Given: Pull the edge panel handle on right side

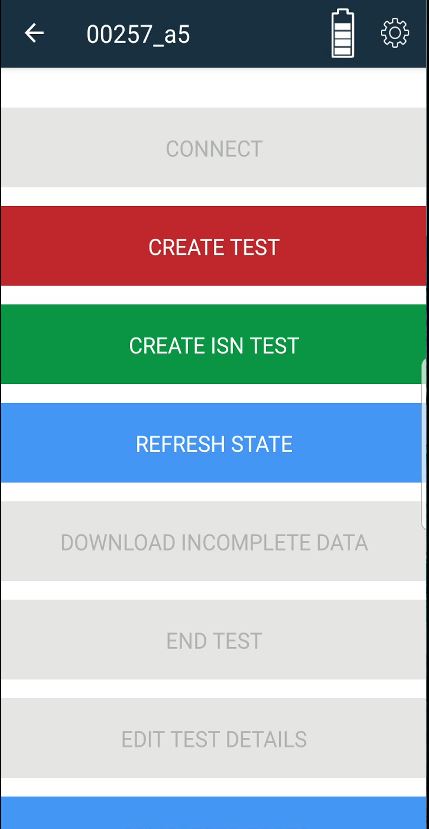Looking at the screenshot, I should (425, 443).
